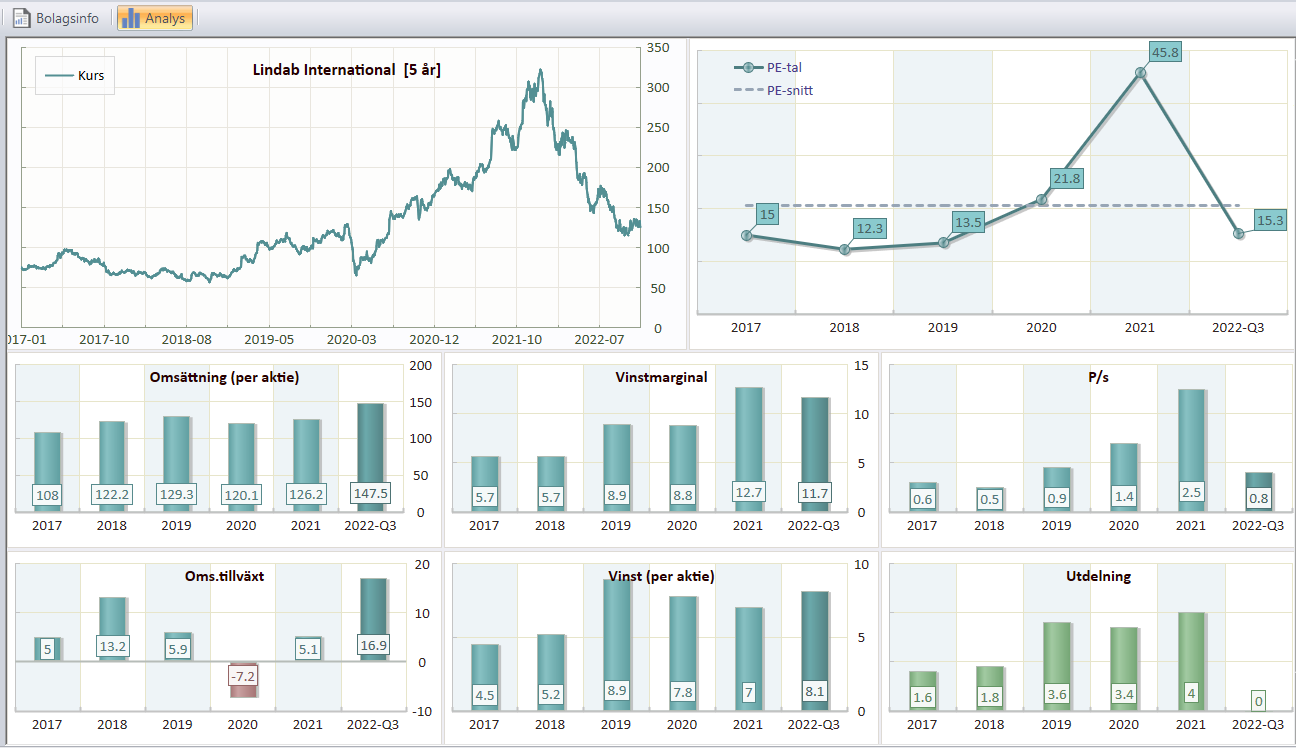Click the 16.9 Oms.tillväxt bar value

(371, 646)
